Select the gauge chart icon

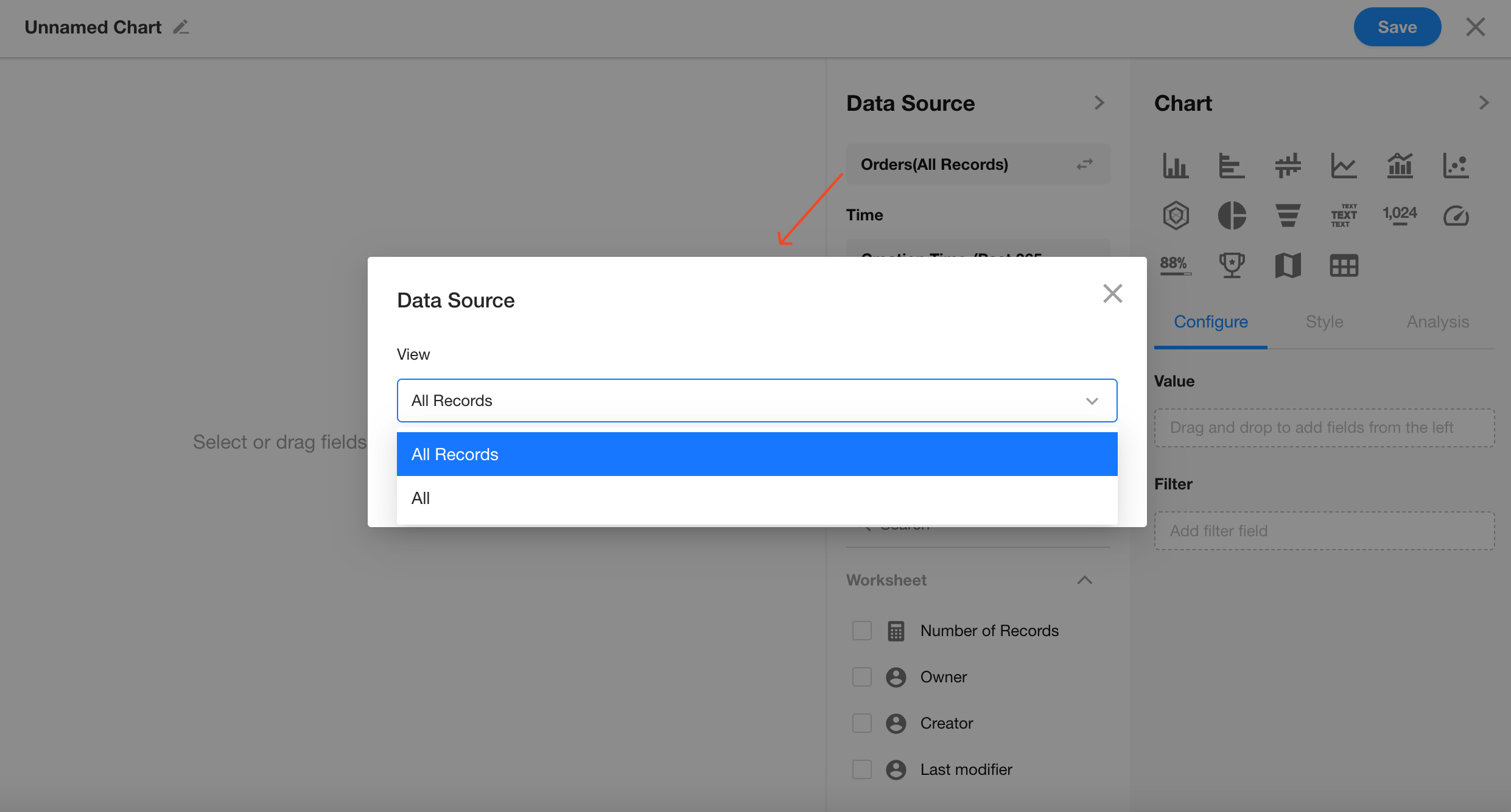point(1456,215)
